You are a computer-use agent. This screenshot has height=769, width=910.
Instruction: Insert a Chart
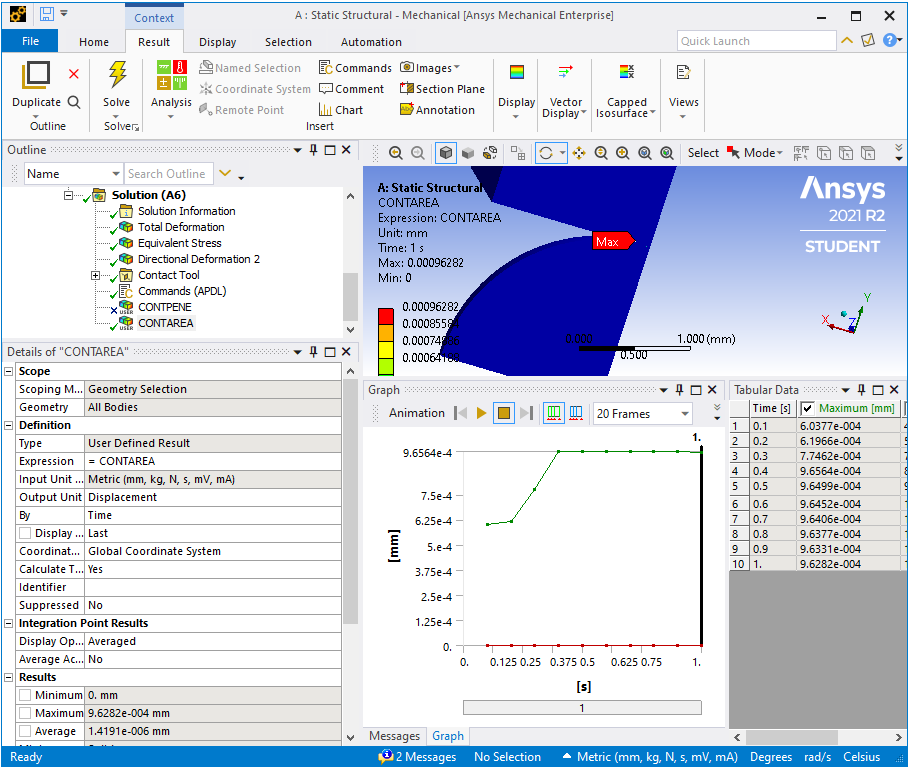pyautogui.click(x=341, y=110)
